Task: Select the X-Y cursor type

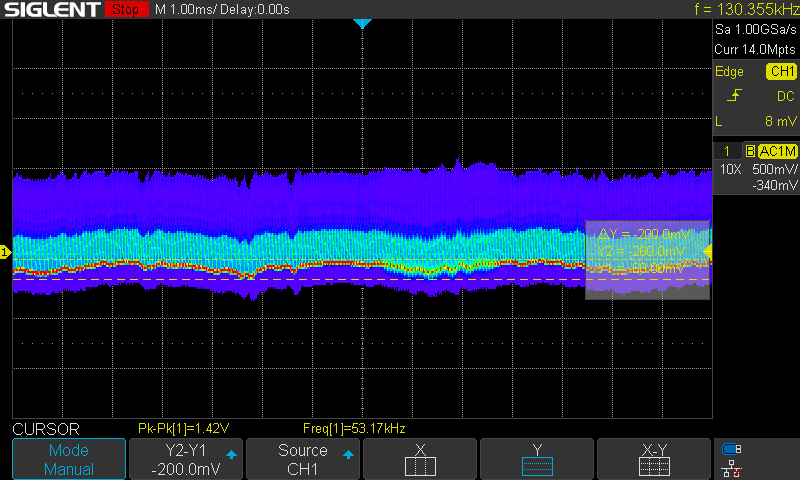Action: pyautogui.click(x=654, y=459)
